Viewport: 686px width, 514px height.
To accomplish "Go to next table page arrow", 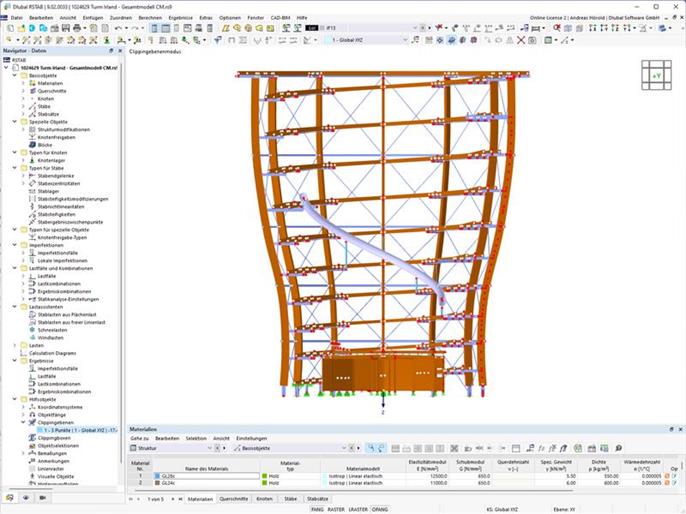I will click(x=172, y=499).
